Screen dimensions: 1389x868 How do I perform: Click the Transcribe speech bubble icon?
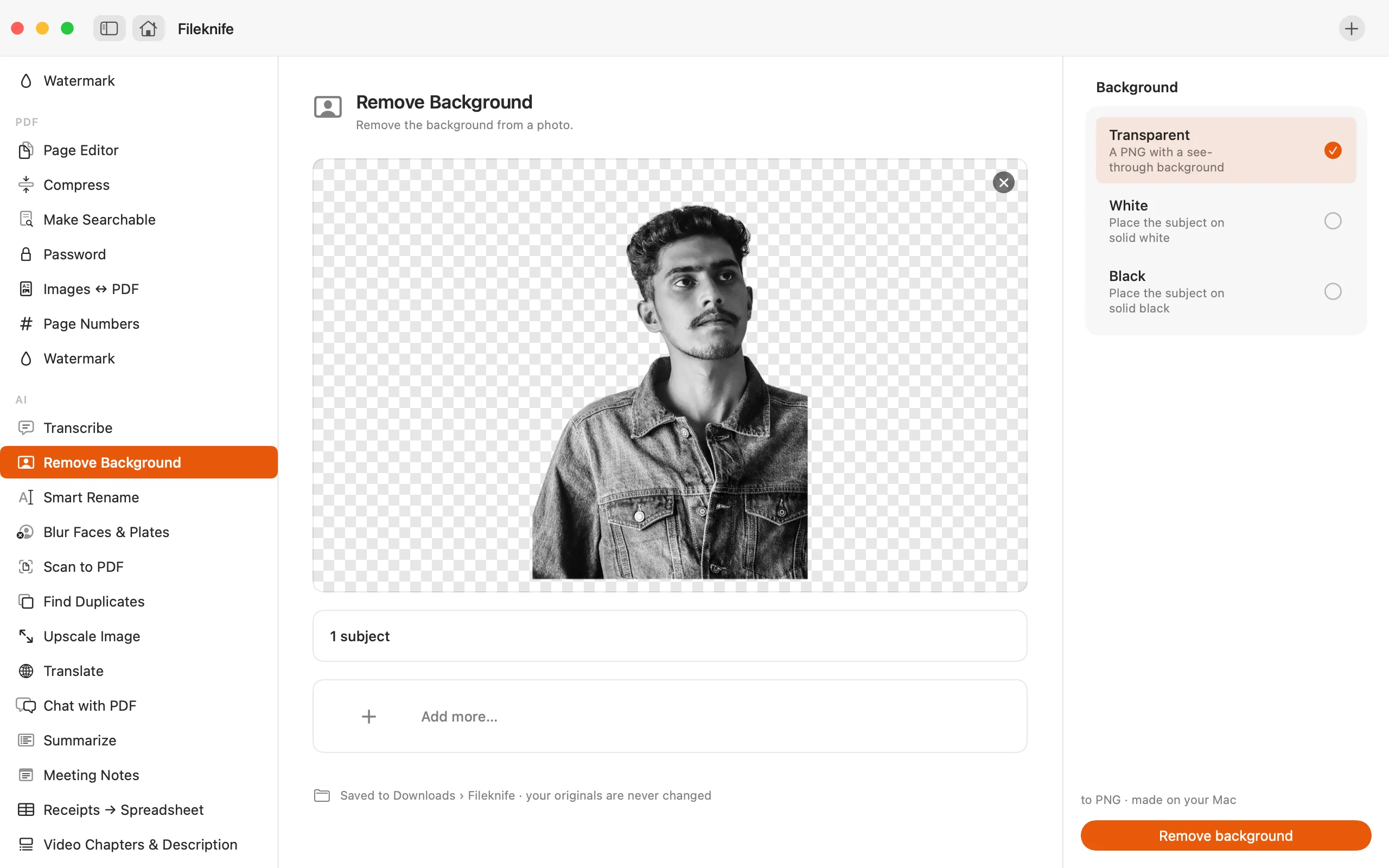click(x=26, y=427)
